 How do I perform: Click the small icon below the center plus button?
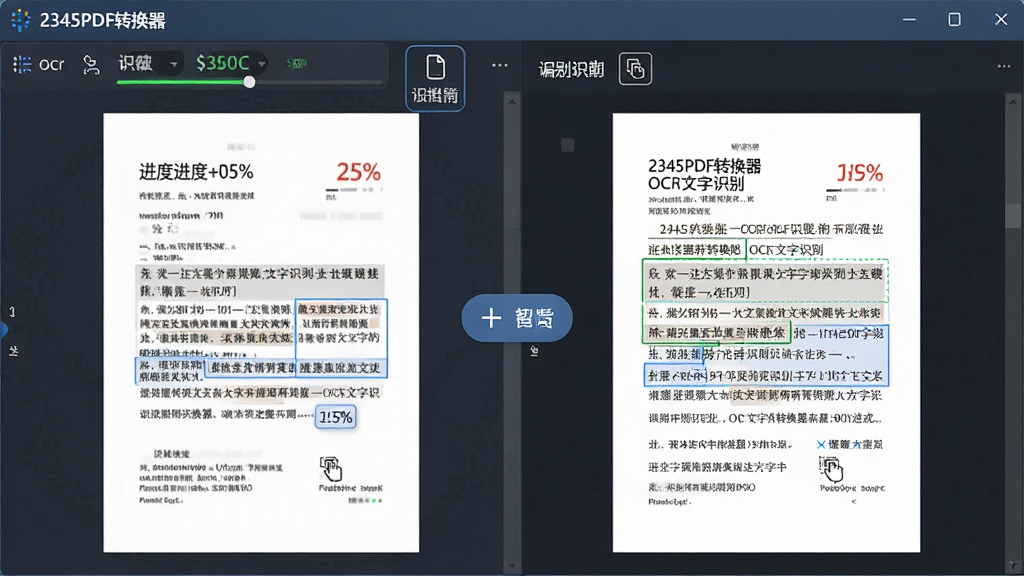pyautogui.click(x=534, y=351)
